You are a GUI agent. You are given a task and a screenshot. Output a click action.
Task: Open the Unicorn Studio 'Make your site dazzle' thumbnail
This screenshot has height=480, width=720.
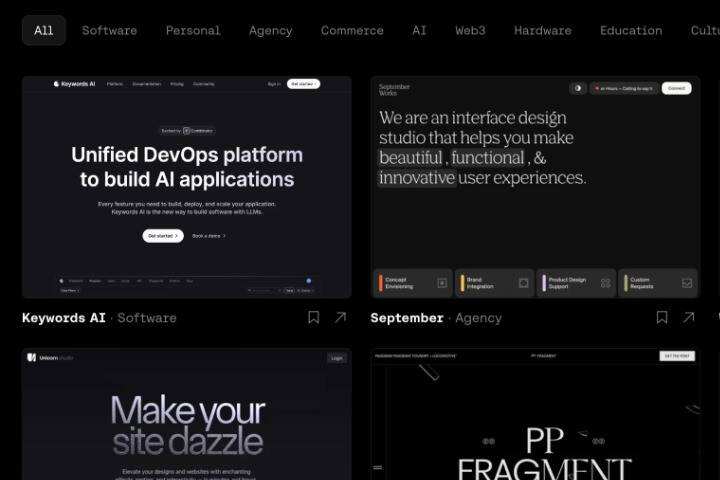click(x=187, y=414)
